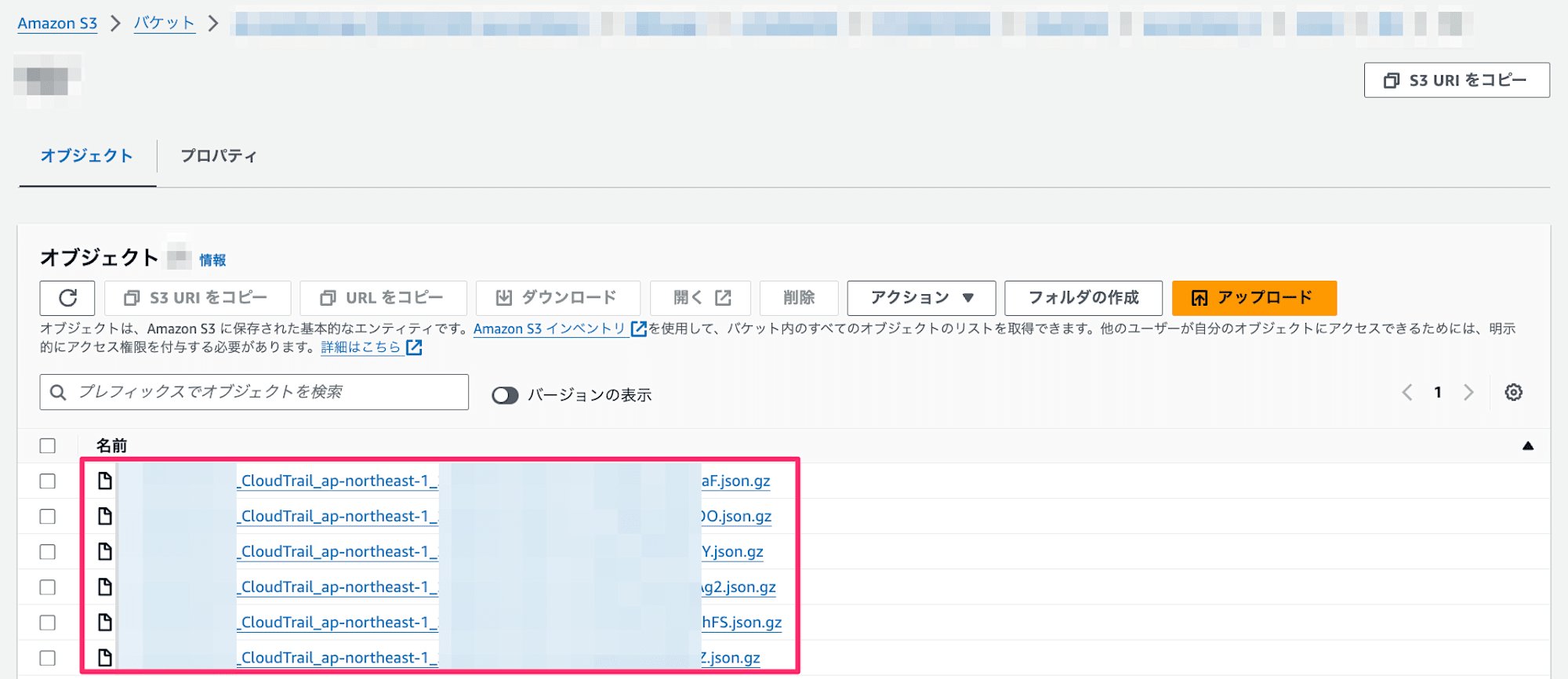
Task: Click top-right S3 URI をコピー button
Action: tap(1457, 80)
